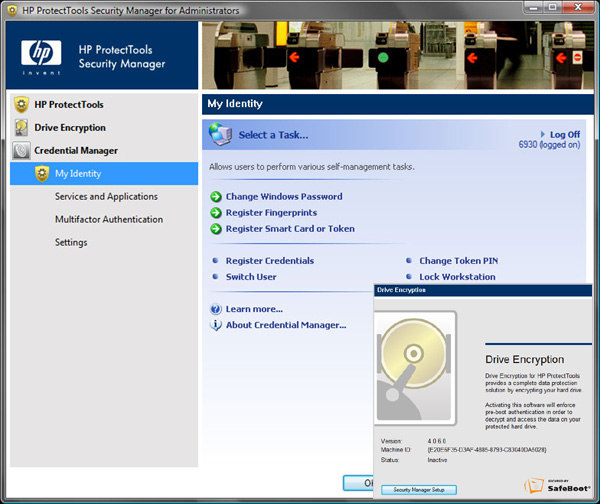Click the 6930 (logged on) text
Screen dimensions: 600x504
tap(549, 145)
